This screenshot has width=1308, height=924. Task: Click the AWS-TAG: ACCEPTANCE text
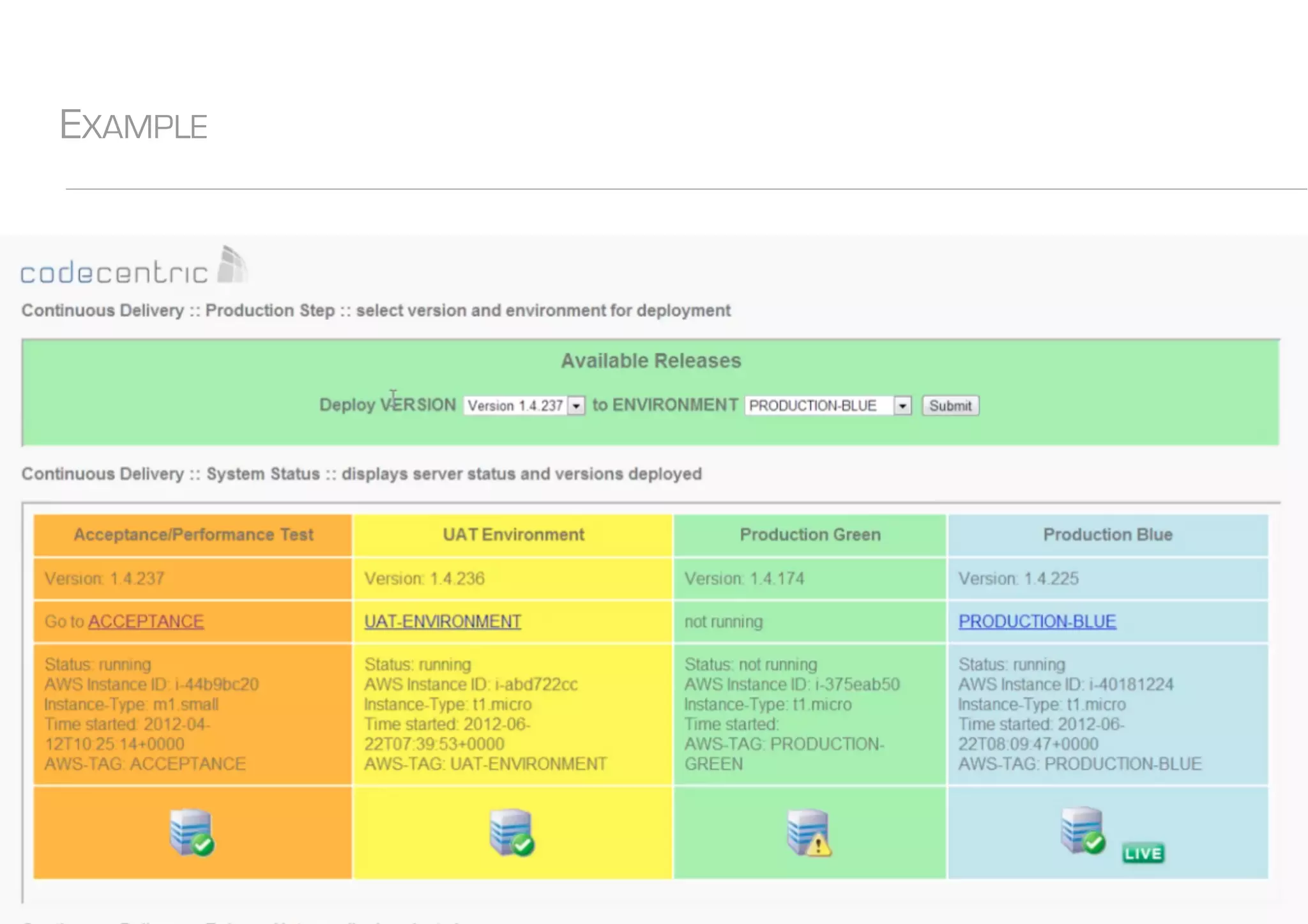click(x=145, y=764)
